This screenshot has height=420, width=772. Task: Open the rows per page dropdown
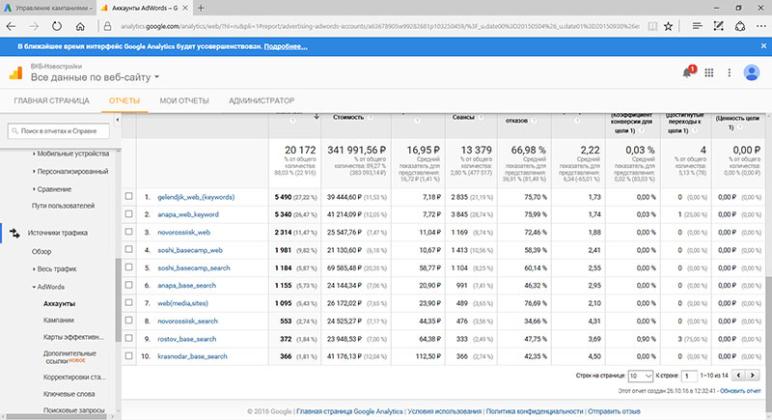(x=640, y=376)
